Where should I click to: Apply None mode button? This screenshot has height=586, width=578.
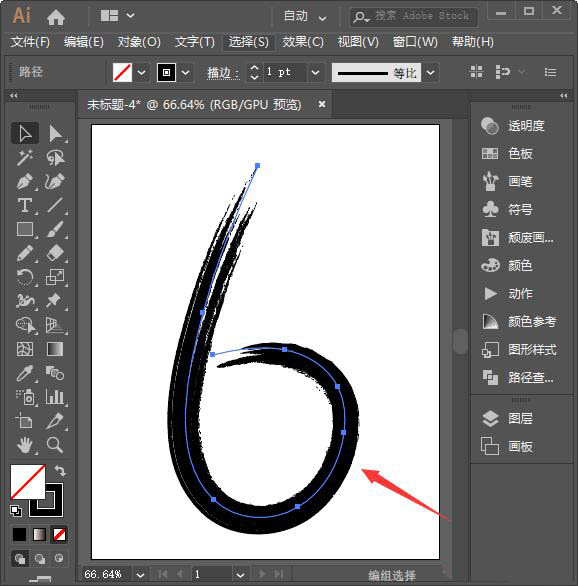59,534
